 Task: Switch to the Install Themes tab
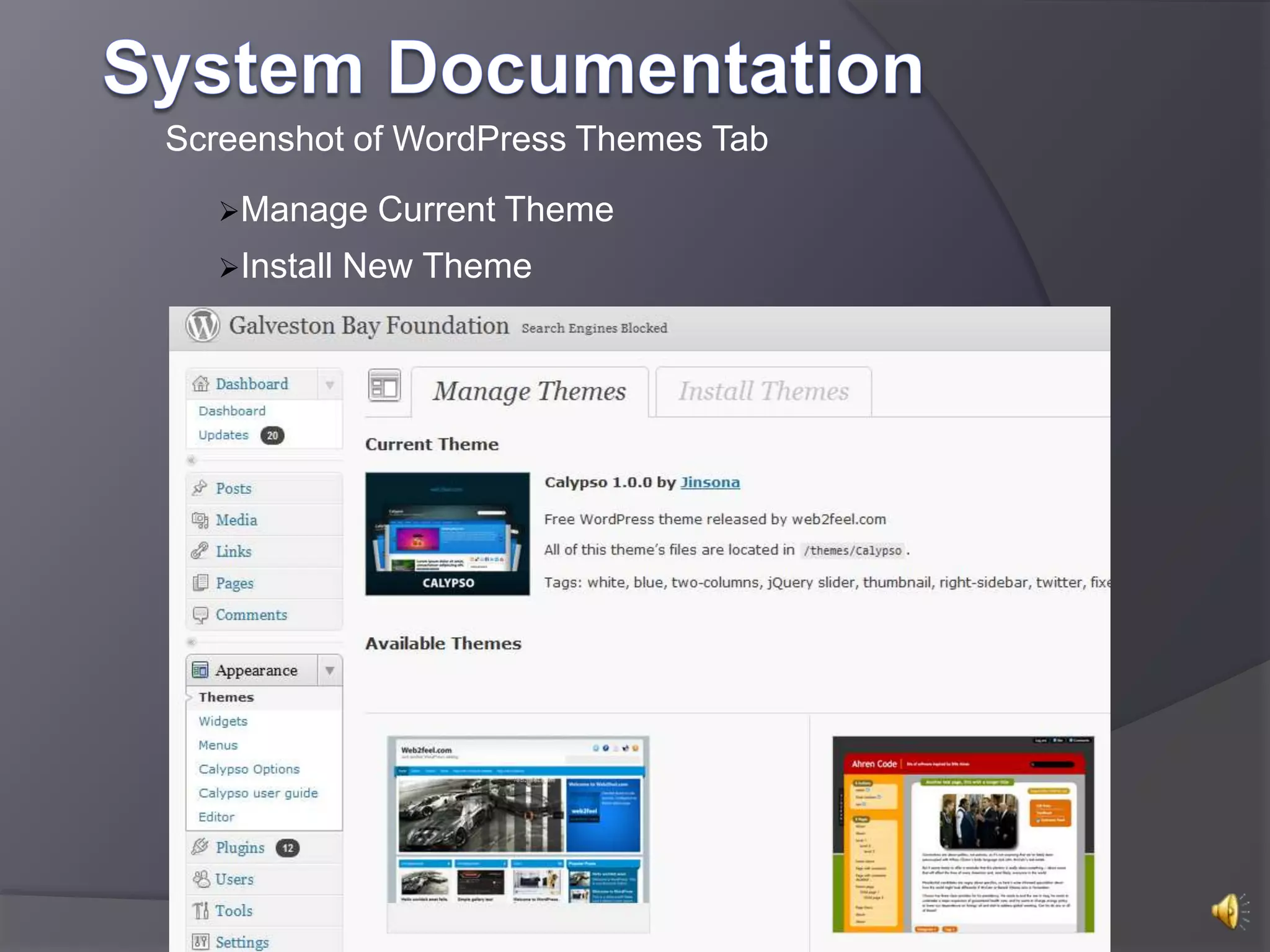pyautogui.click(x=763, y=392)
